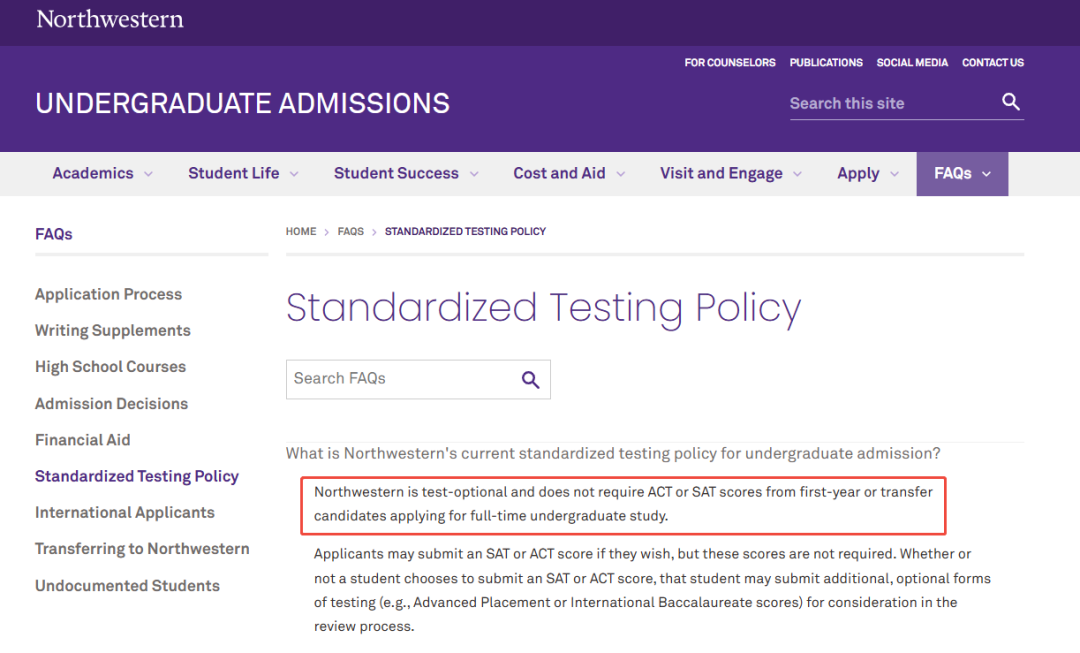Image resolution: width=1080 pixels, height=653 pixels.
Task: Select International Applicants sidebar item
Action: 125,512
